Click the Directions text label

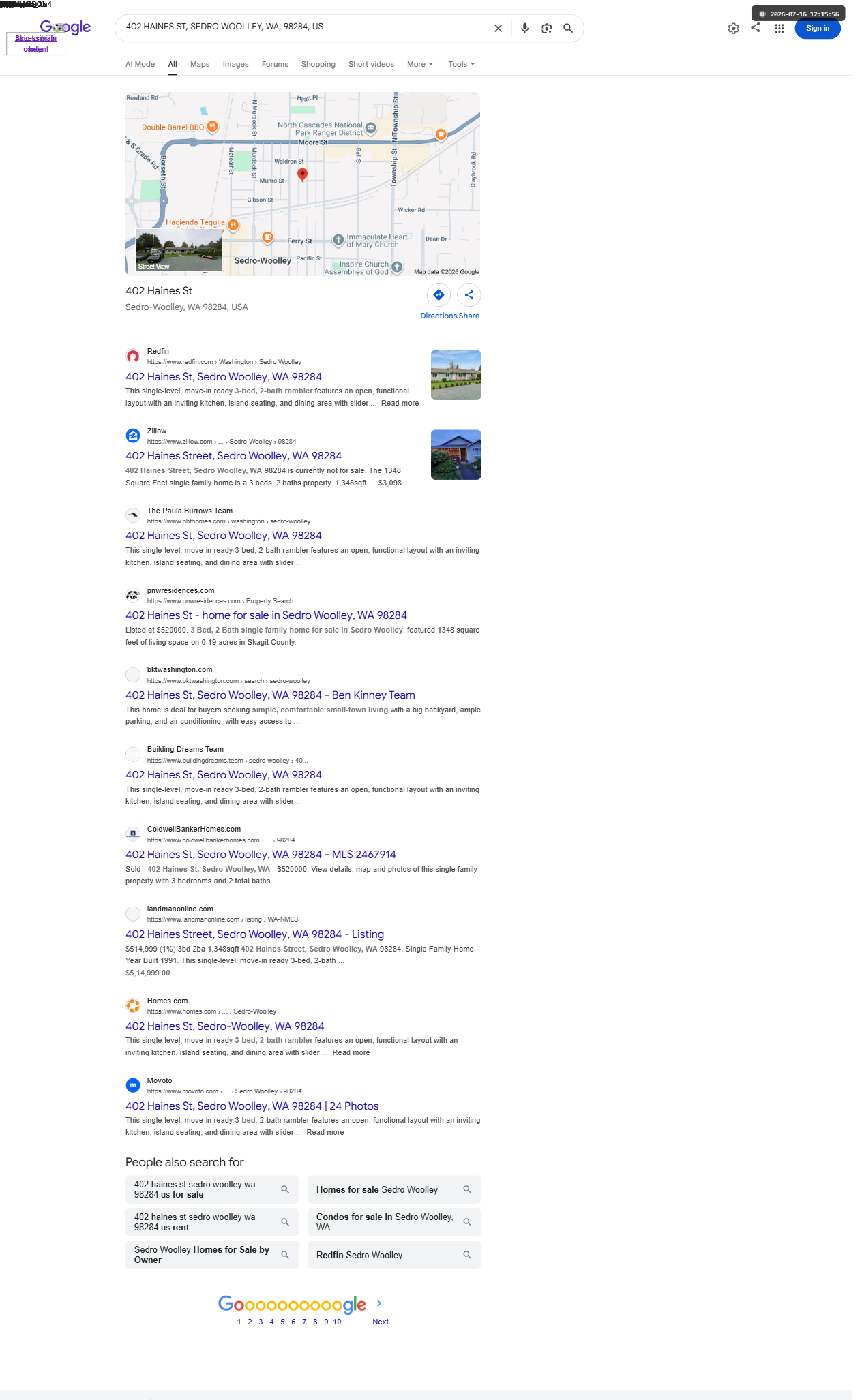coord(439,316)
